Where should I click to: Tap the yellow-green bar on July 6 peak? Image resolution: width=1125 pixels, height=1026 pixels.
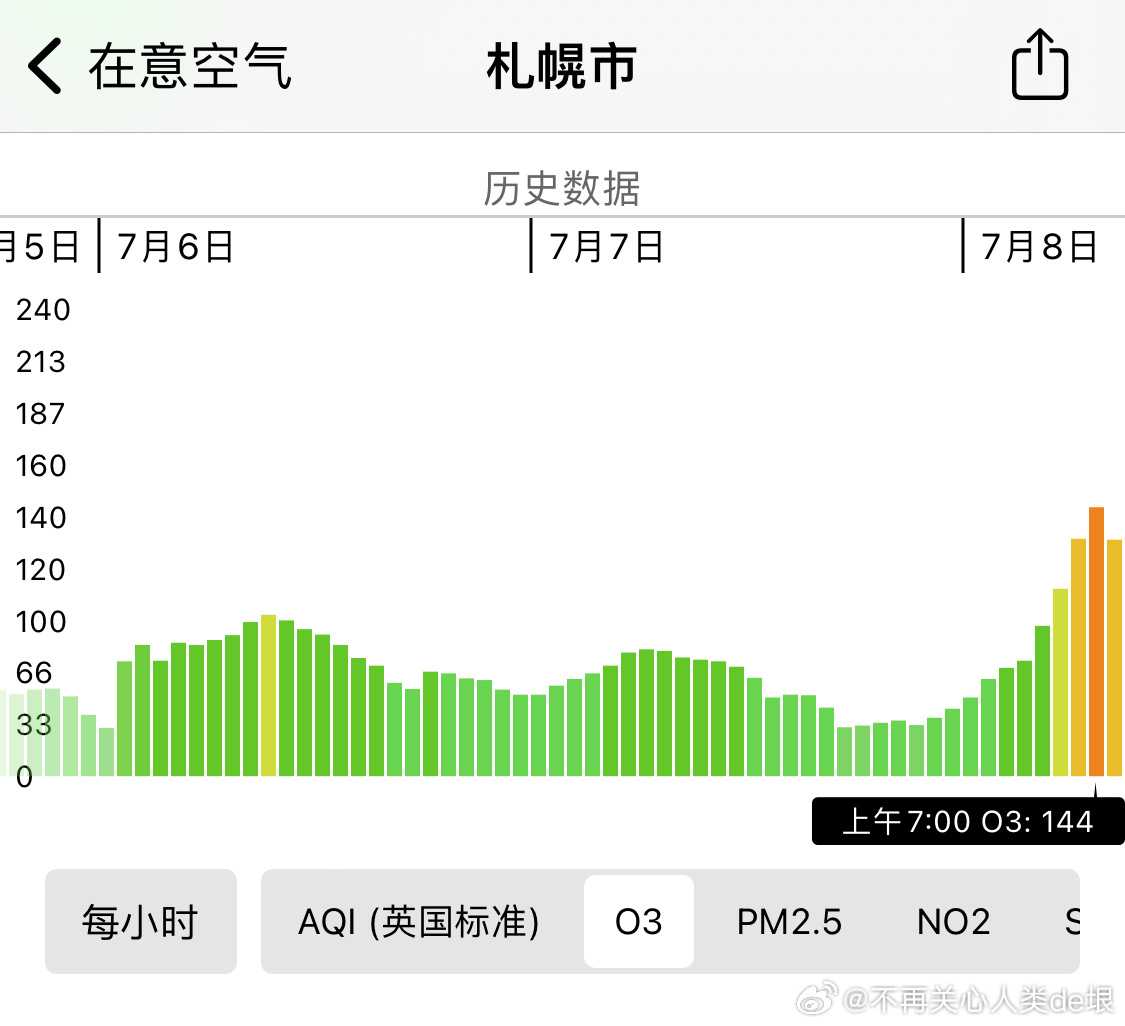click(x=268, y=695)
